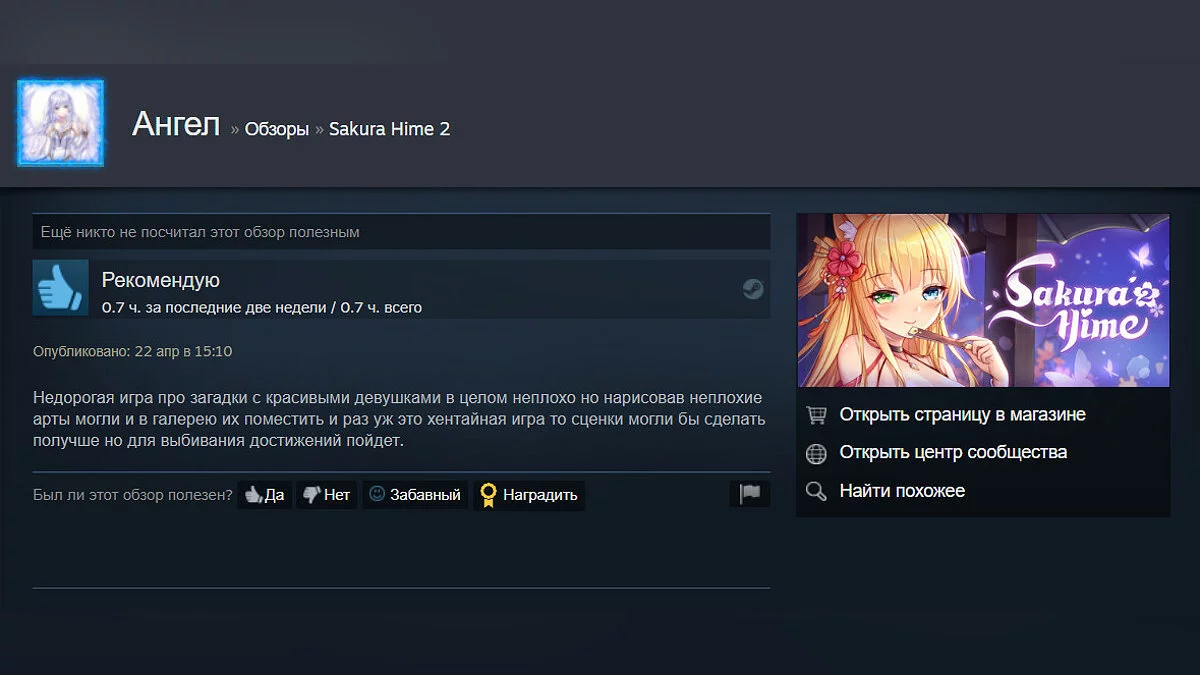Click the smiley face funny icon
This screenshot has width=1200, height=675.
377,493
